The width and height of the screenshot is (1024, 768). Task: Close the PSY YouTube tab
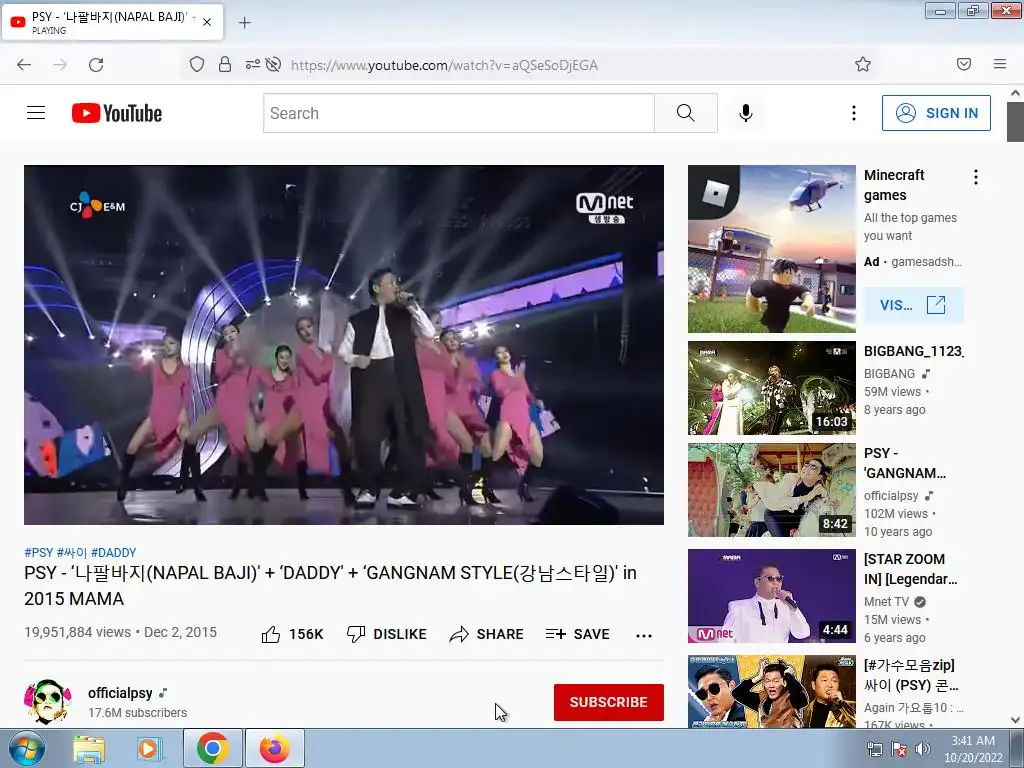(x=207, y=22)
